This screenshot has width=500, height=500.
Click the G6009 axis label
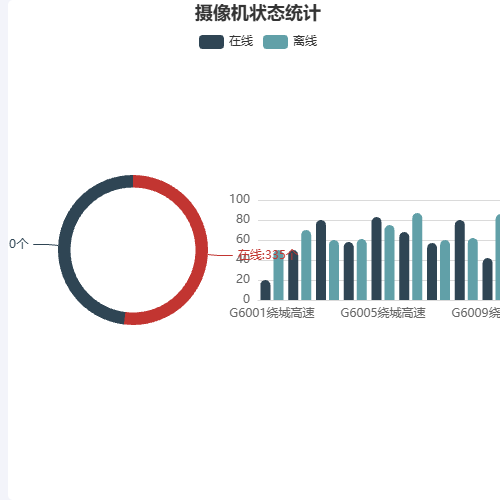tap(476, 313)
